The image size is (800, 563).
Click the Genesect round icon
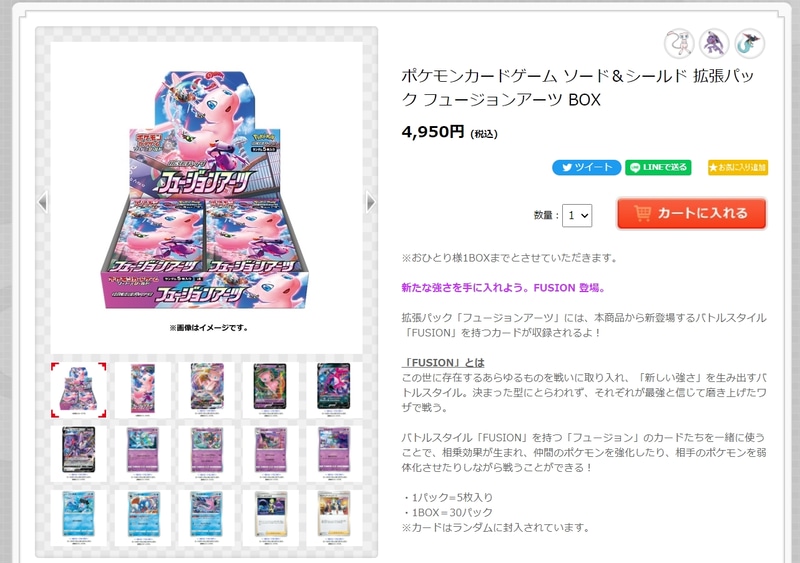pyautogui.click(x=714, y=43)
